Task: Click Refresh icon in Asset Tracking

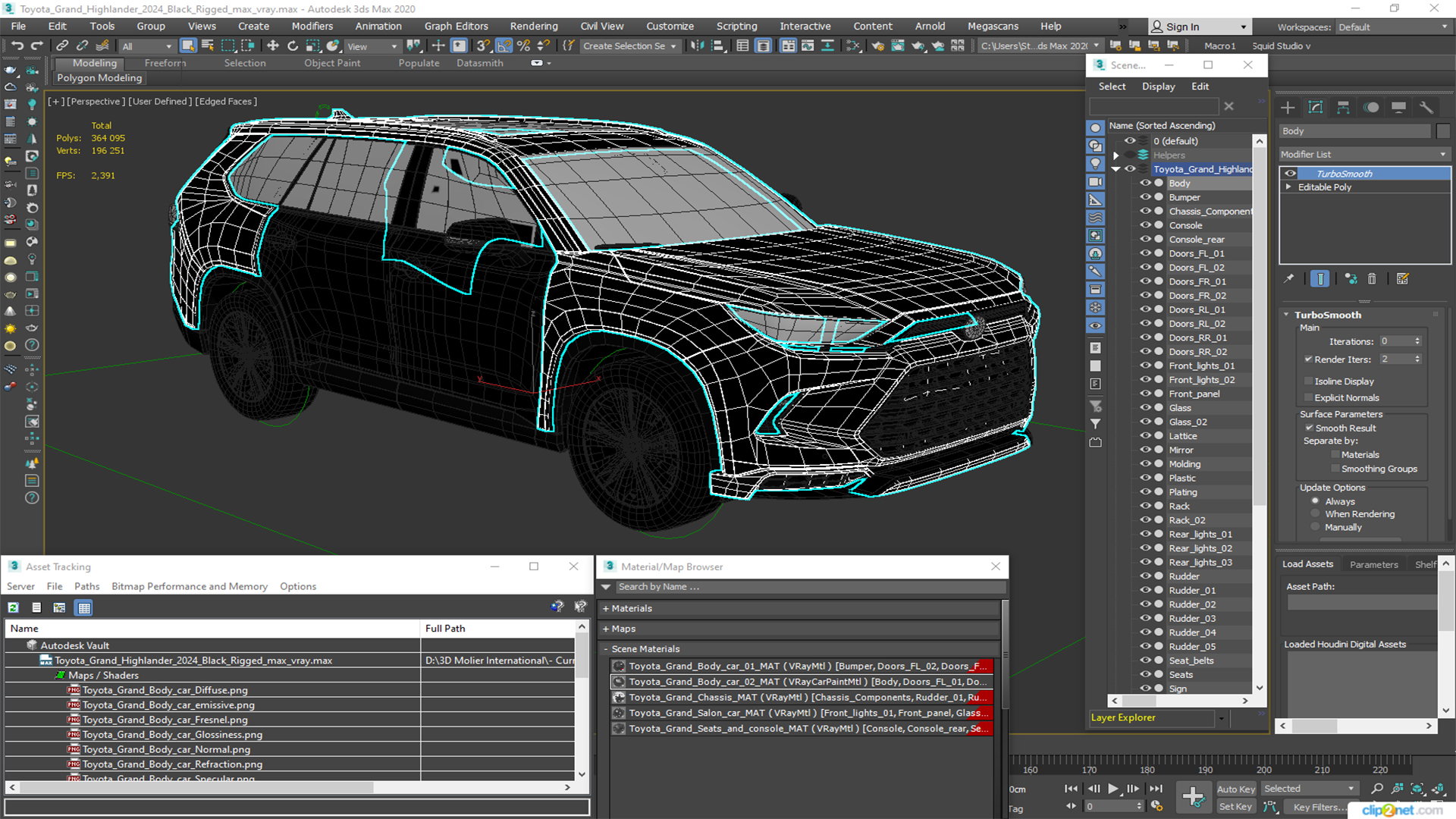Action: (13, 607)
